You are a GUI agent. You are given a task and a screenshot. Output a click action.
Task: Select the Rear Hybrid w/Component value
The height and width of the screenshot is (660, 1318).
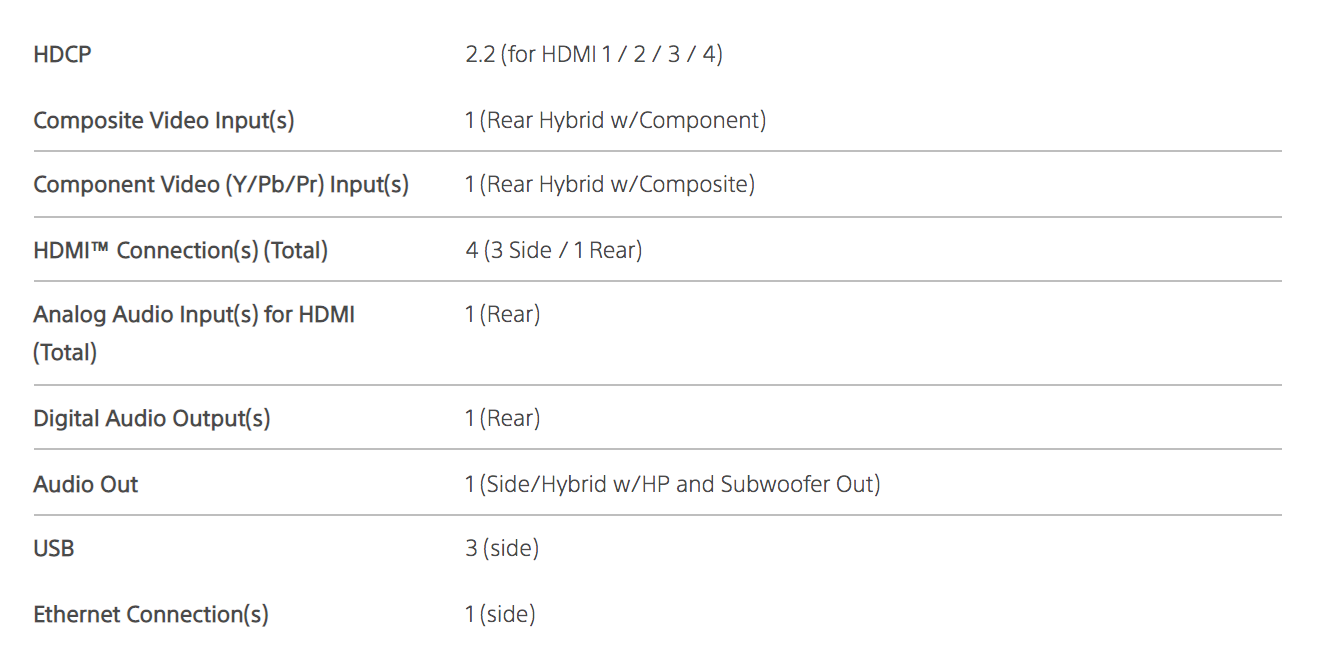pyautogui.click(x=615, y=120)
